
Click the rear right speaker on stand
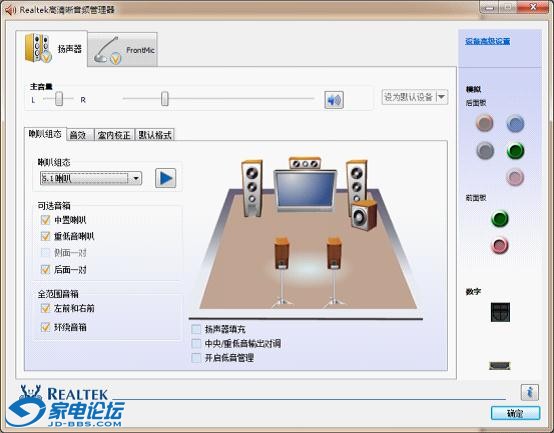(x=334, y=271)
